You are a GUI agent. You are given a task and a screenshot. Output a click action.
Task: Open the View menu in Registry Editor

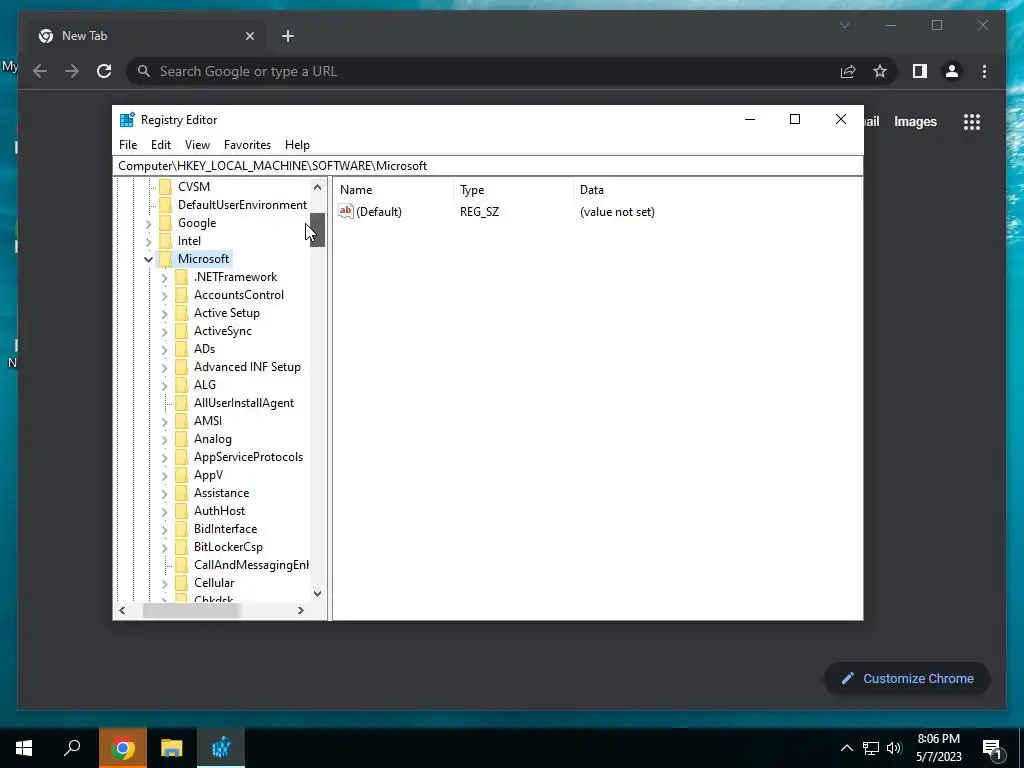197,145
